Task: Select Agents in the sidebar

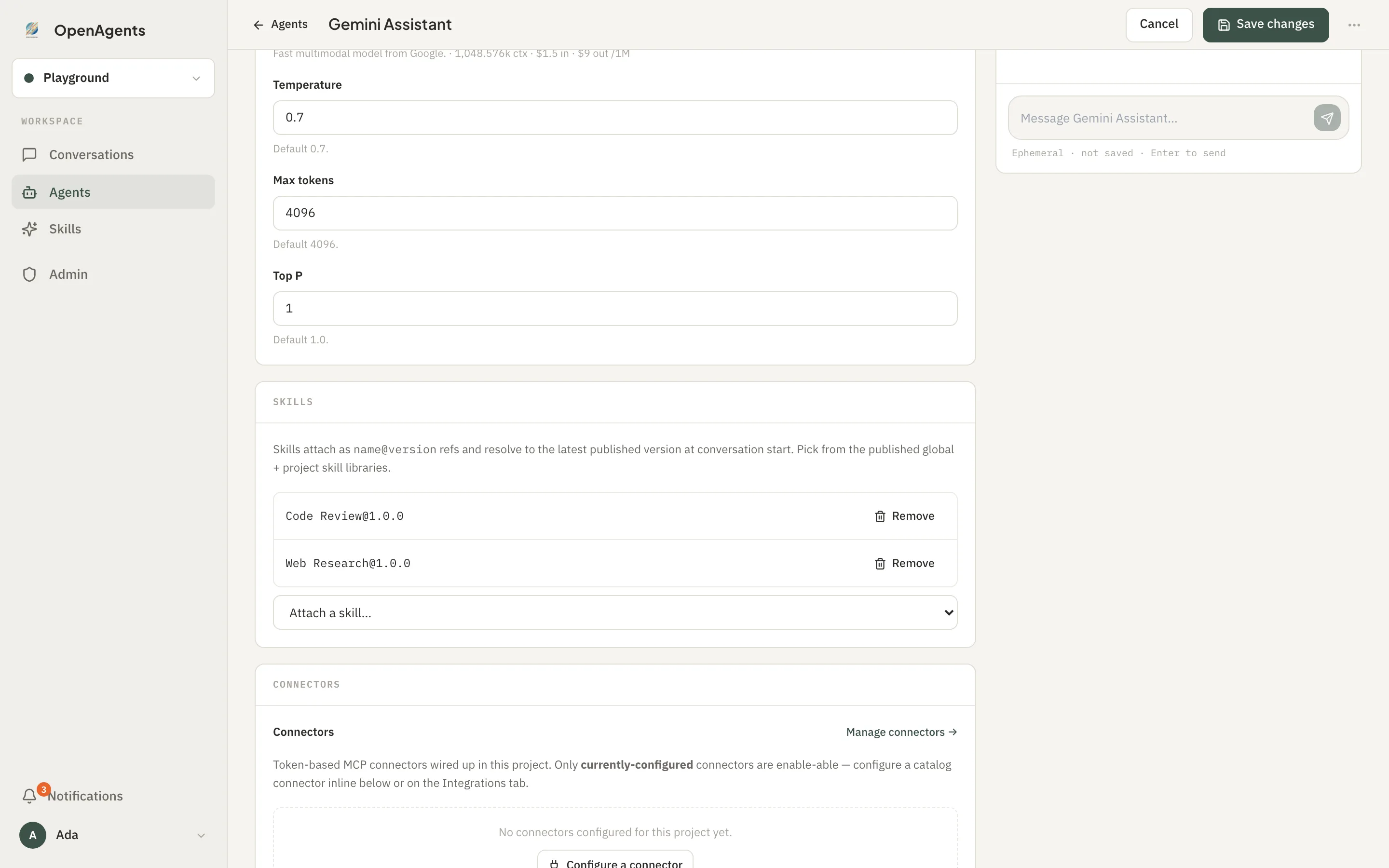Action: (113, 192)
